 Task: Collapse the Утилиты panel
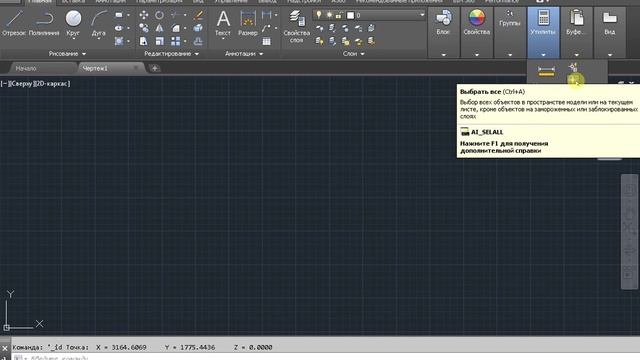point(543,32)
